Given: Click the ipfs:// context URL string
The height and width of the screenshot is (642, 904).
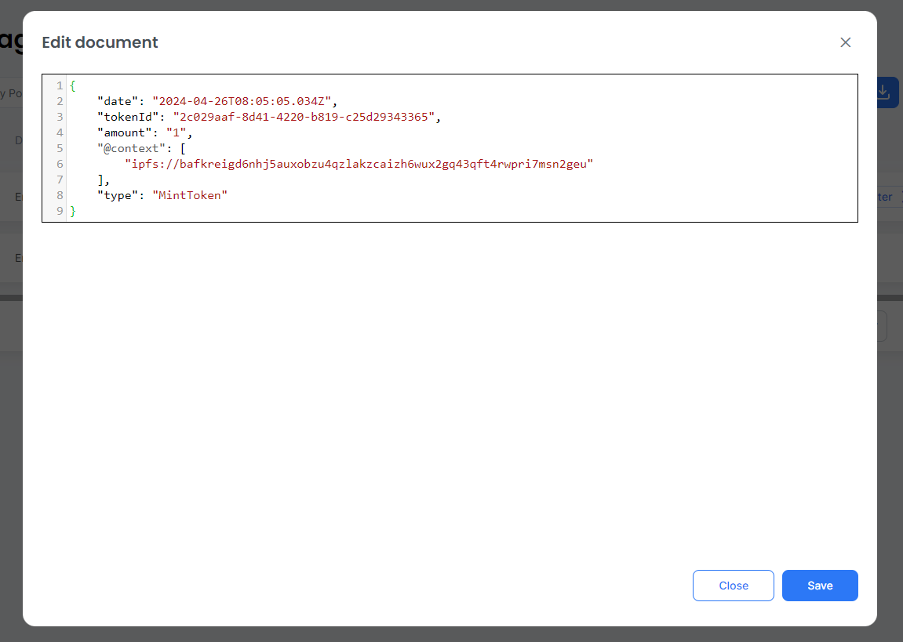Looking at the screenshot, I should tap(359, 164).
